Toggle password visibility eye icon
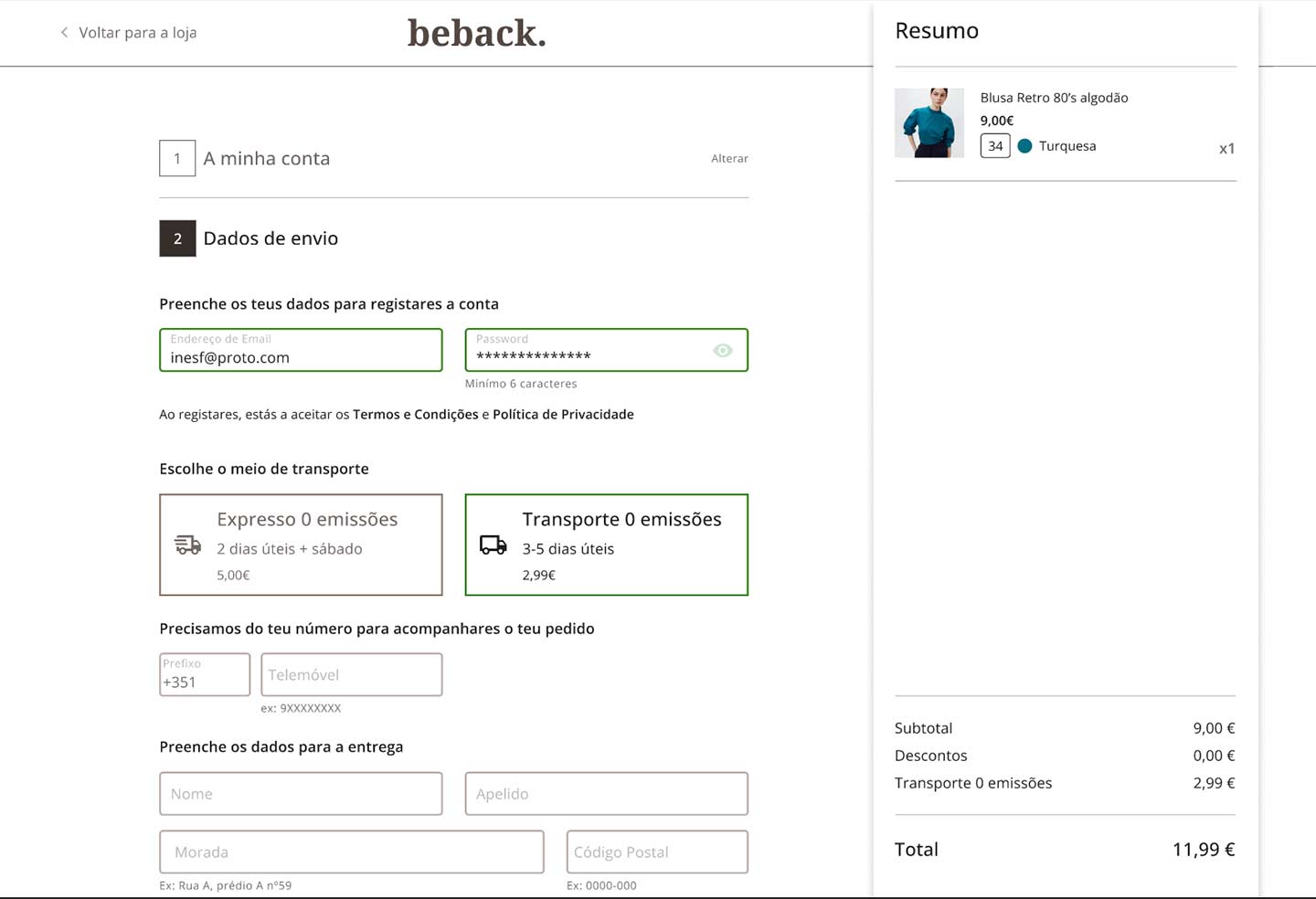This screenshot has width=1316, height=899. click(723, 351)
